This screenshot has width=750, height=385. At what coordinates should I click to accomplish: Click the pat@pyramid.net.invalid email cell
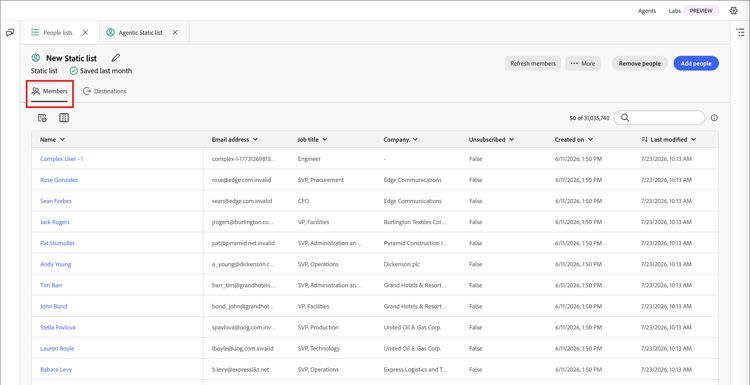coord(243,243)
